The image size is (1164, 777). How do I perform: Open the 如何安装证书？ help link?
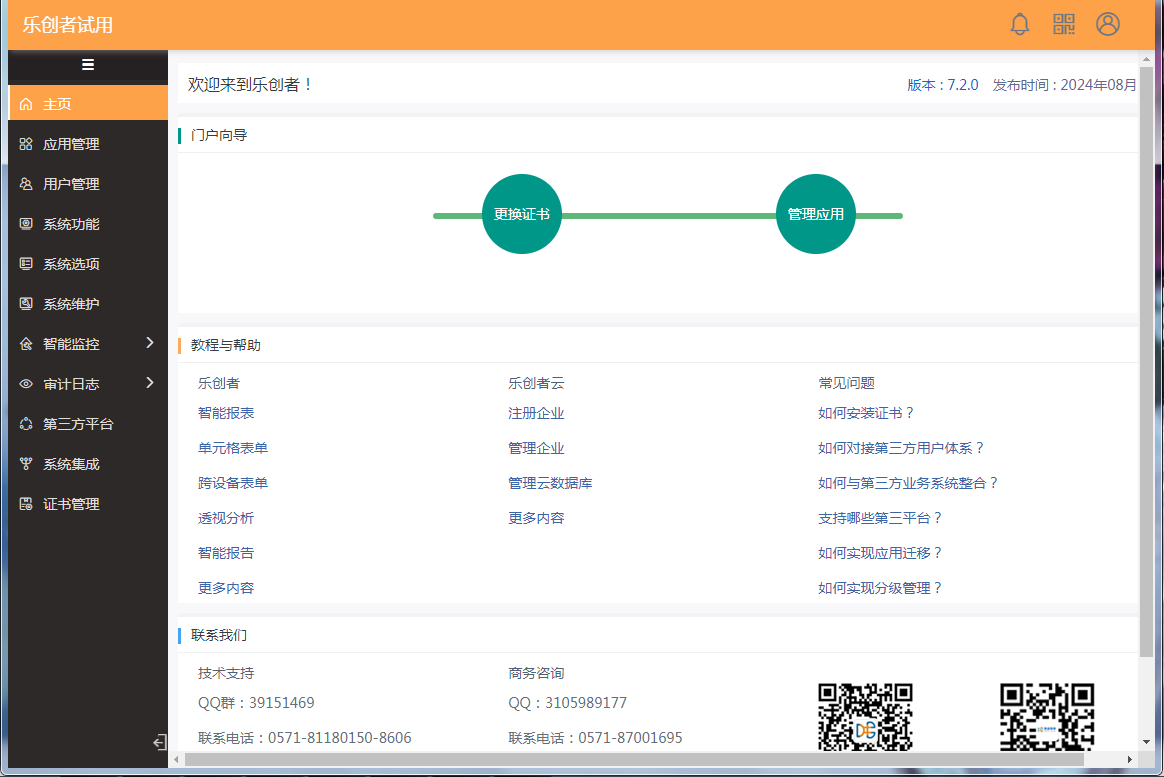coord(866,413)
